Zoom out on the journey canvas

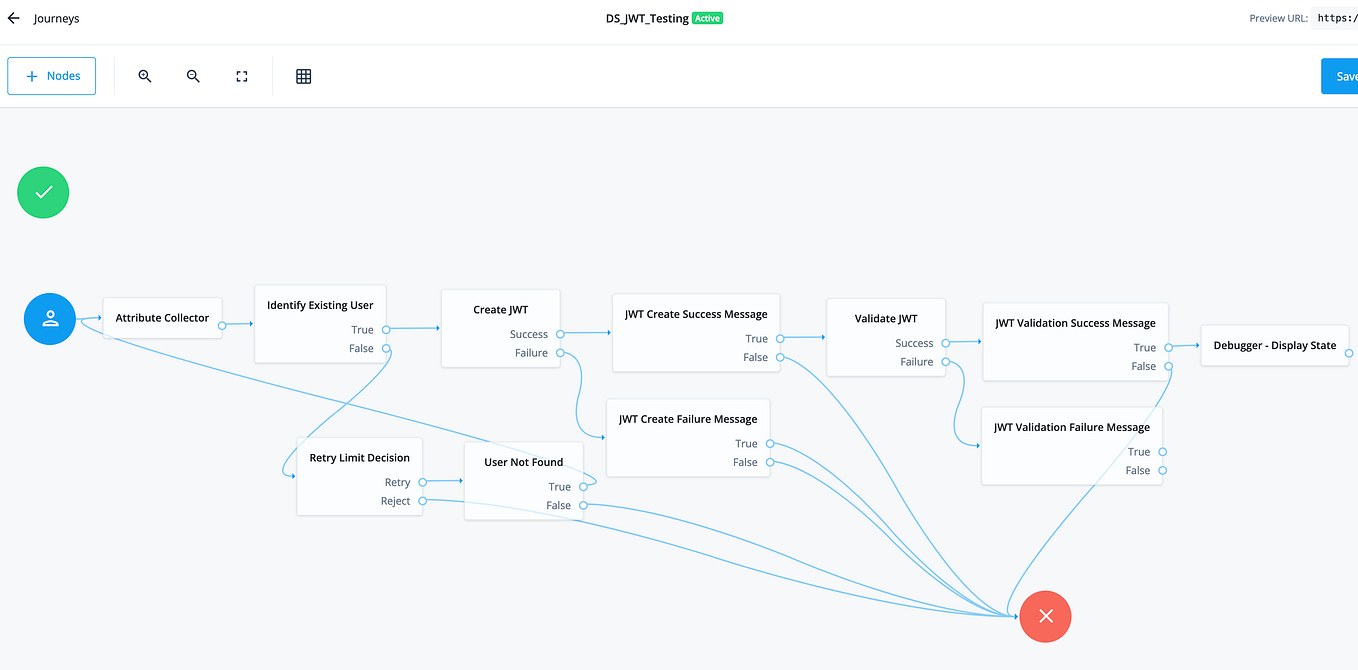click(x=193, y=76)
